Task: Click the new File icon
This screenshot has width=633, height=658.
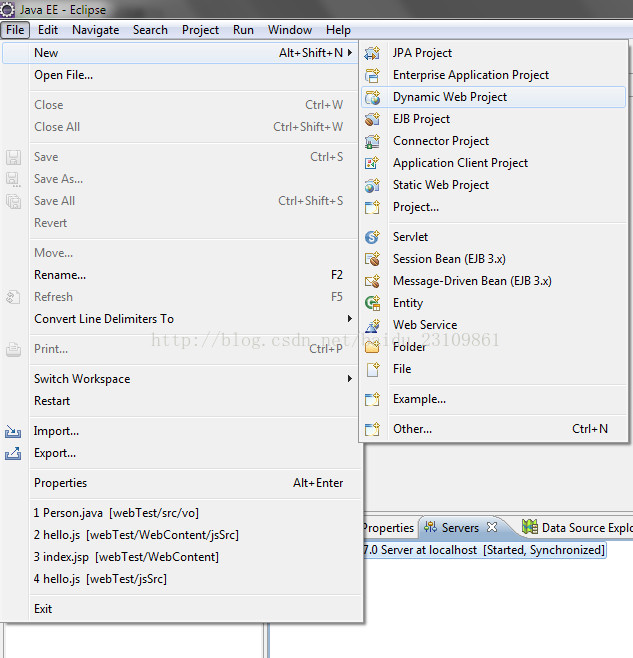Action: coord(372,369)
